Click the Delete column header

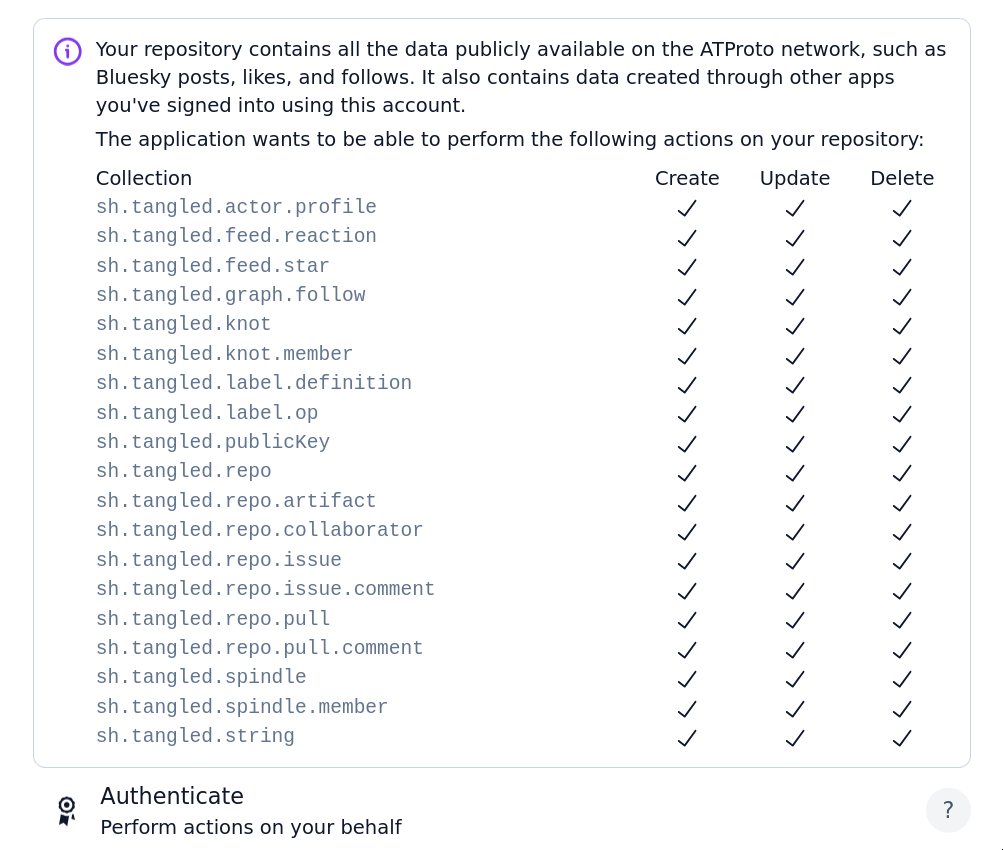pyautogui.click(x=902, y=178)
